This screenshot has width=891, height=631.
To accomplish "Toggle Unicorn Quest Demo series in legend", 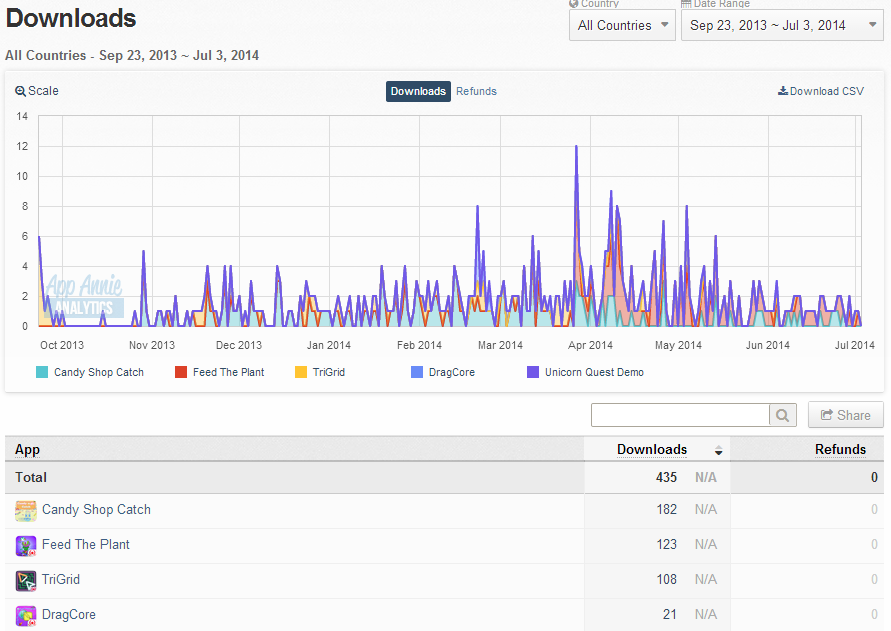I will point(586,372).
